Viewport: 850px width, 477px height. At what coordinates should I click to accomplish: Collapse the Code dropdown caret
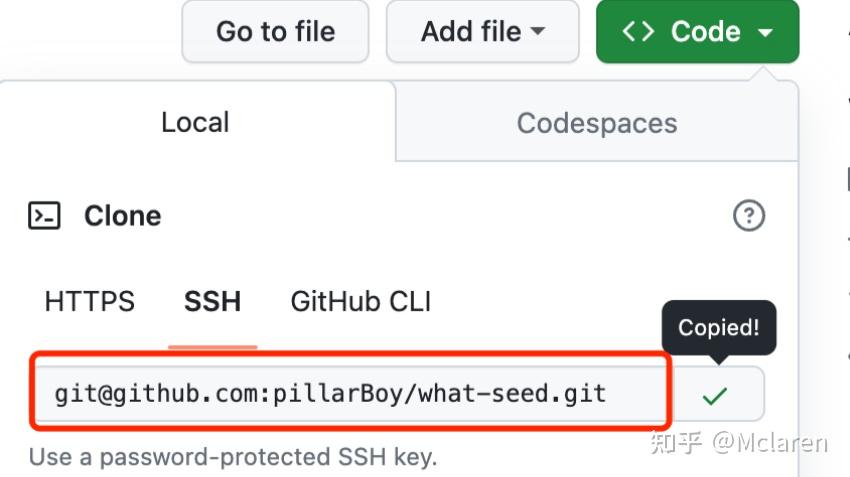765,33
